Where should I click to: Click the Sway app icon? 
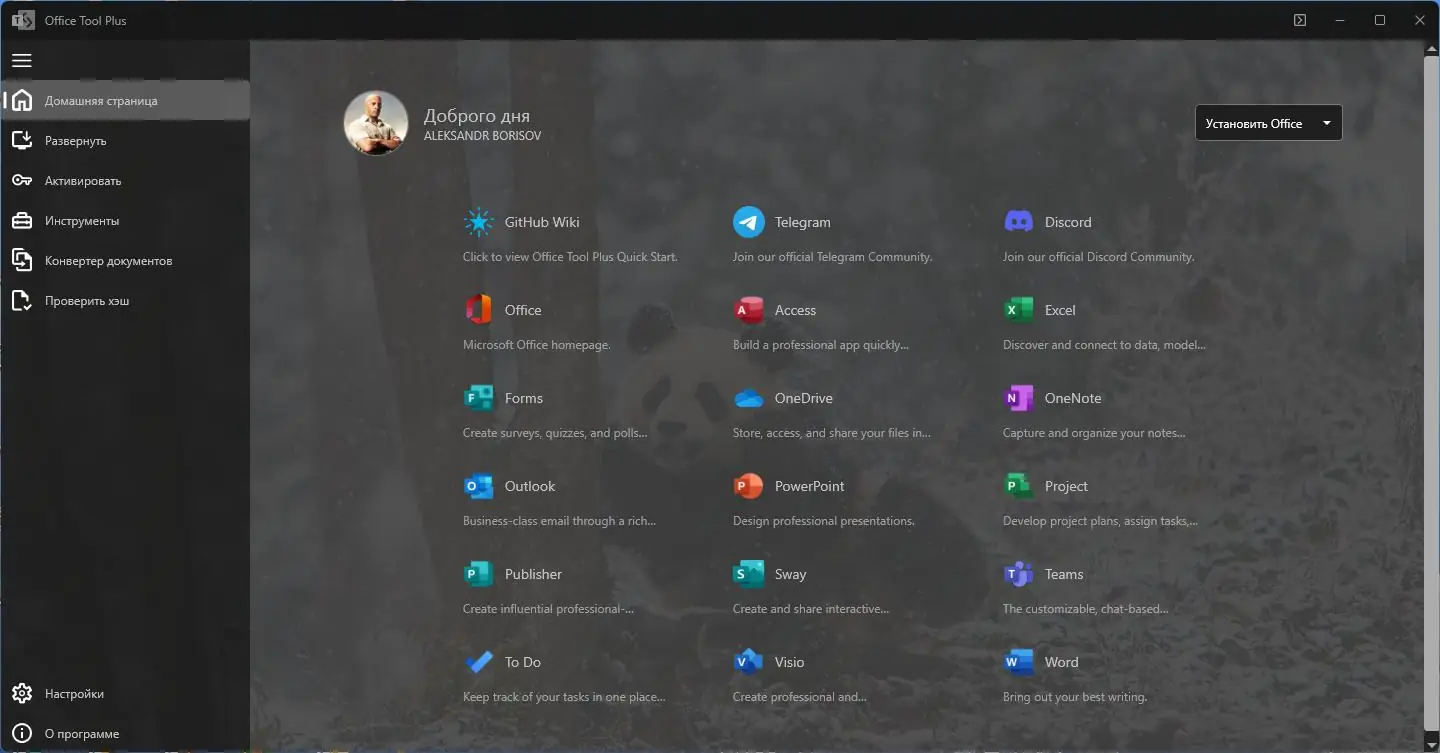tap(749, 574)
